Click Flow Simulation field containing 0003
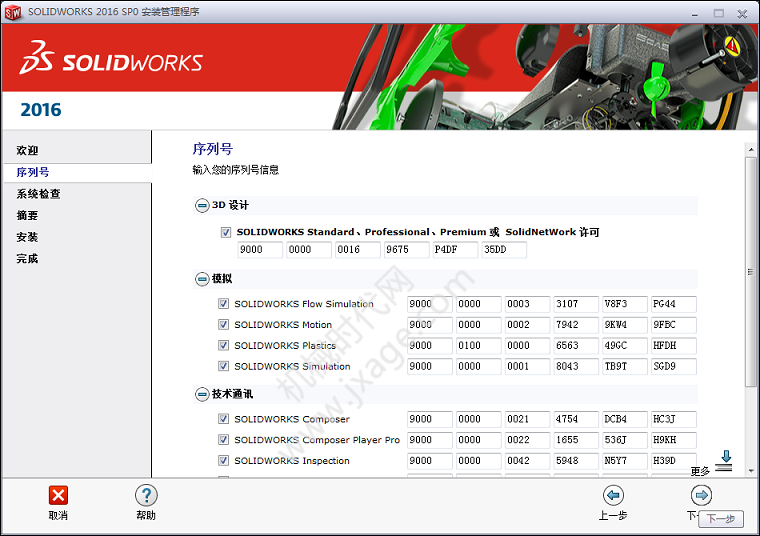This screenshot has width=760, height=536. (527, 304)
